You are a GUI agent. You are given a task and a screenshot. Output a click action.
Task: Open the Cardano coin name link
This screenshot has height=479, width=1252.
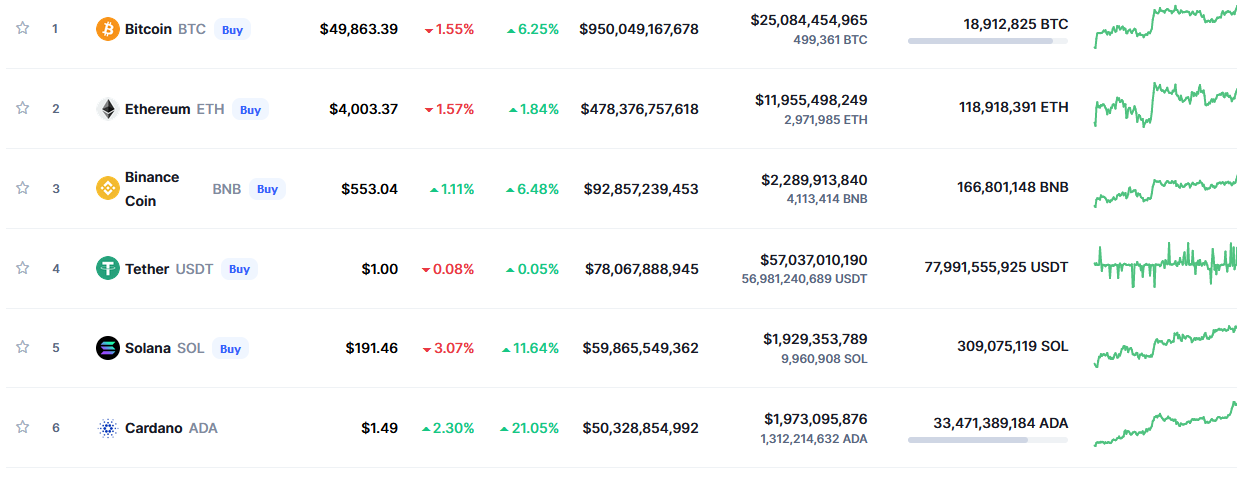click(153, 428)
